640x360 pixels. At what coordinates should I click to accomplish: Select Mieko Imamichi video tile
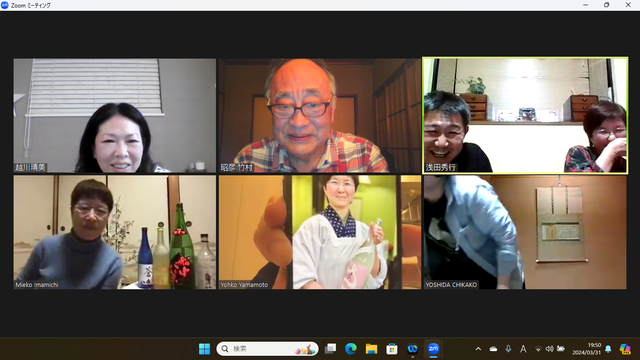tap(115, 232)
